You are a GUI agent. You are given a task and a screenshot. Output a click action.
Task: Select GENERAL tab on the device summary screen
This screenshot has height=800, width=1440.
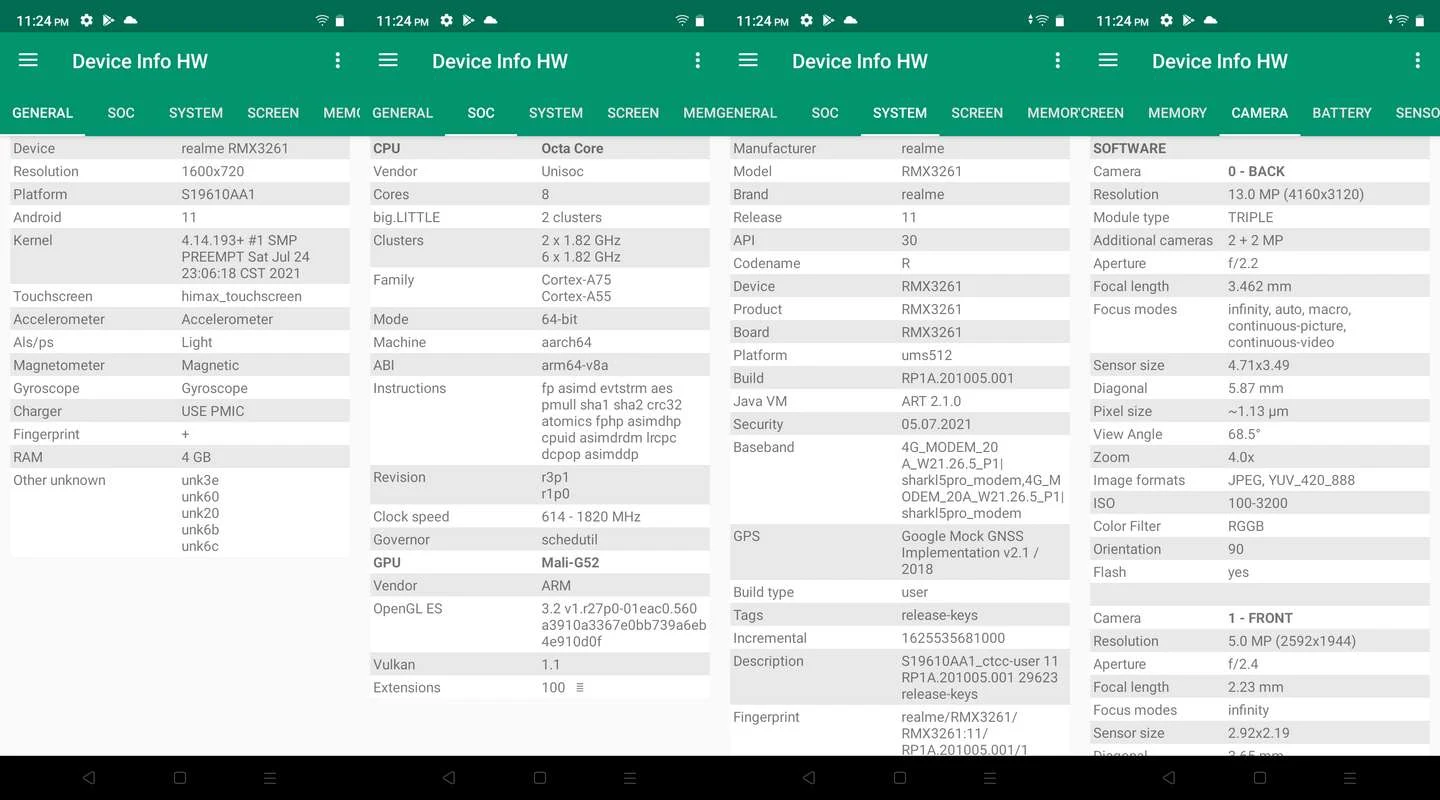point(43,113)
